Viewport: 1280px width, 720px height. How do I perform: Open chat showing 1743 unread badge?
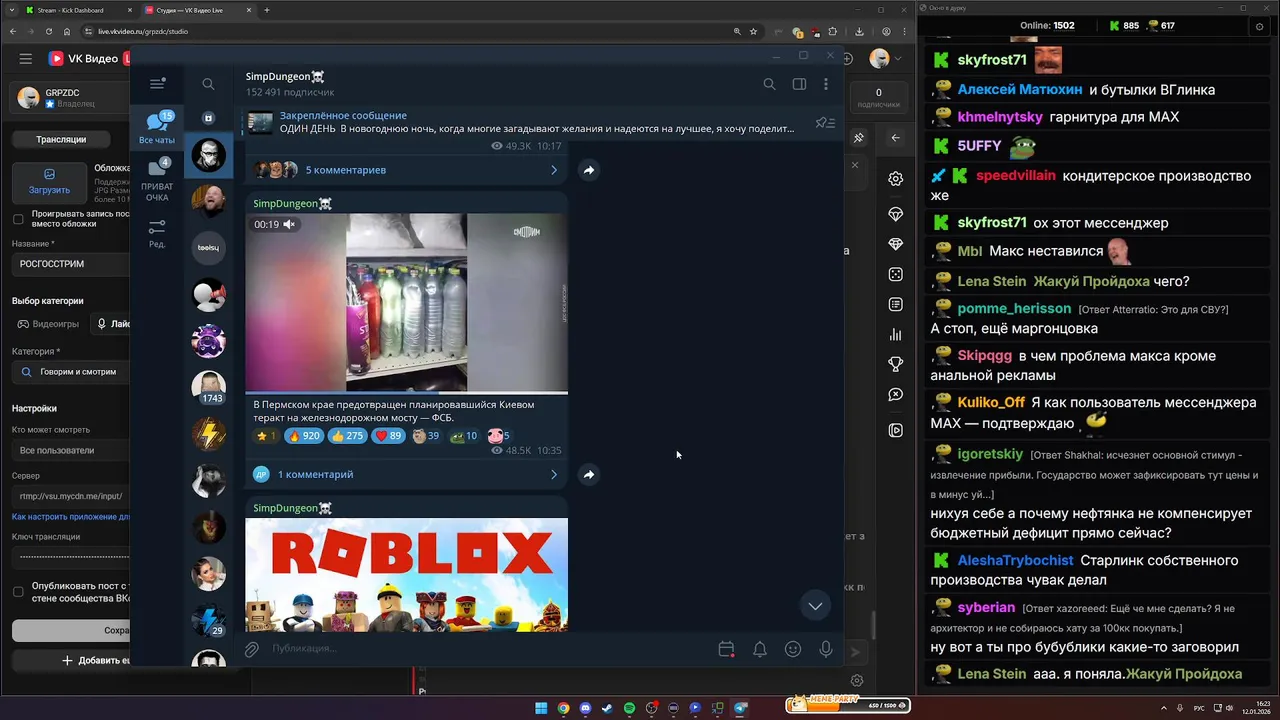pyautogui.click(x=208, y=387)
